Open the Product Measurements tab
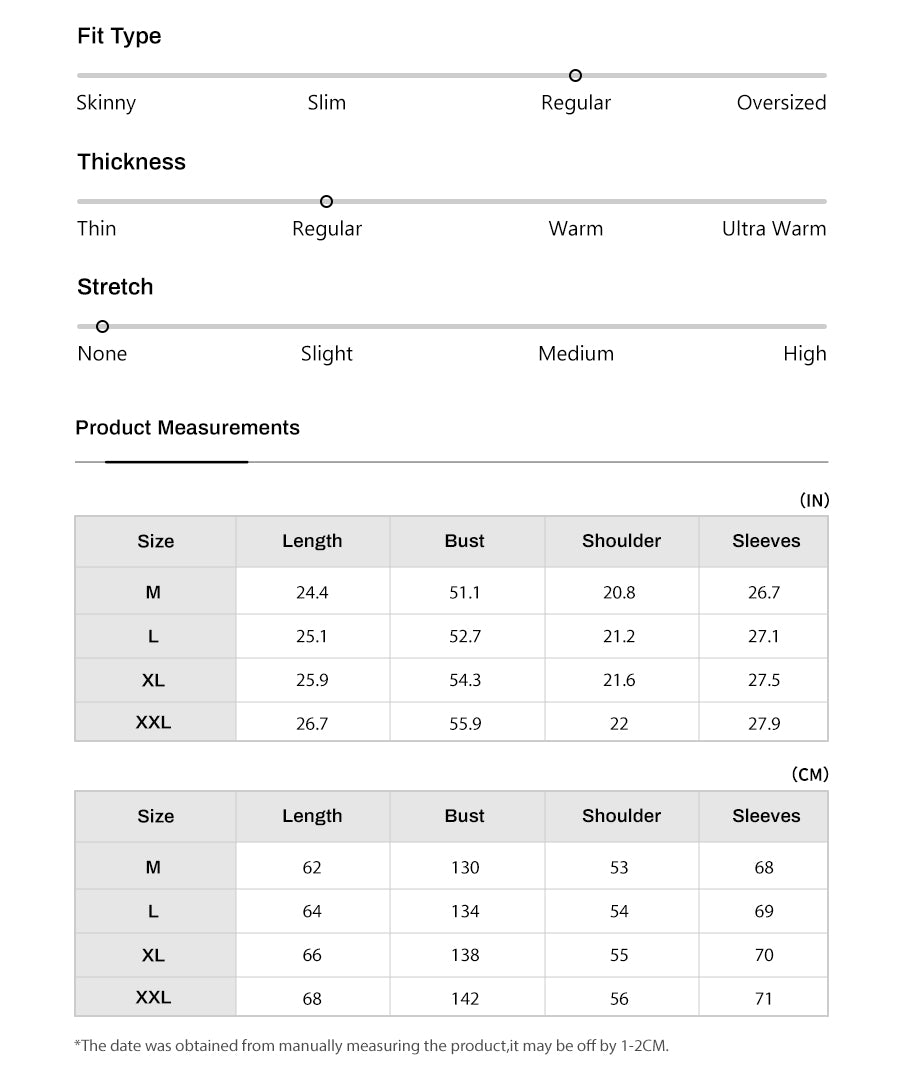Screen dimensions: 900x1083 click(187, 428)
